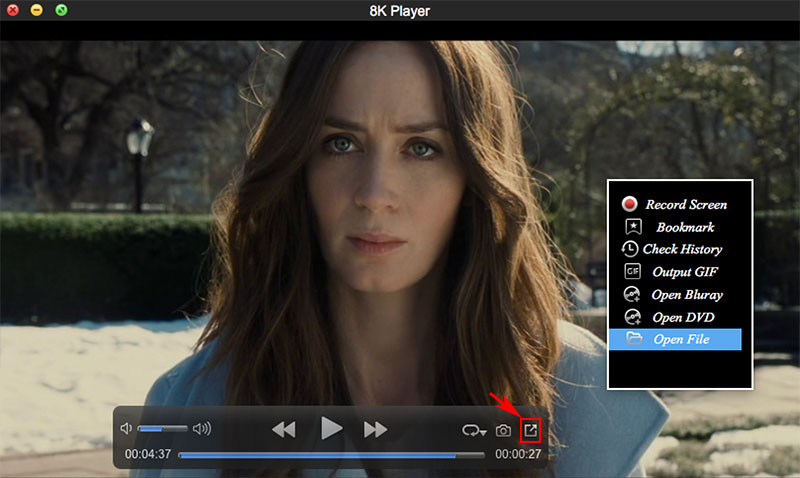Screen dimensions: 800x478
Task: Click the share/export icon in red box
Action: 532,430
